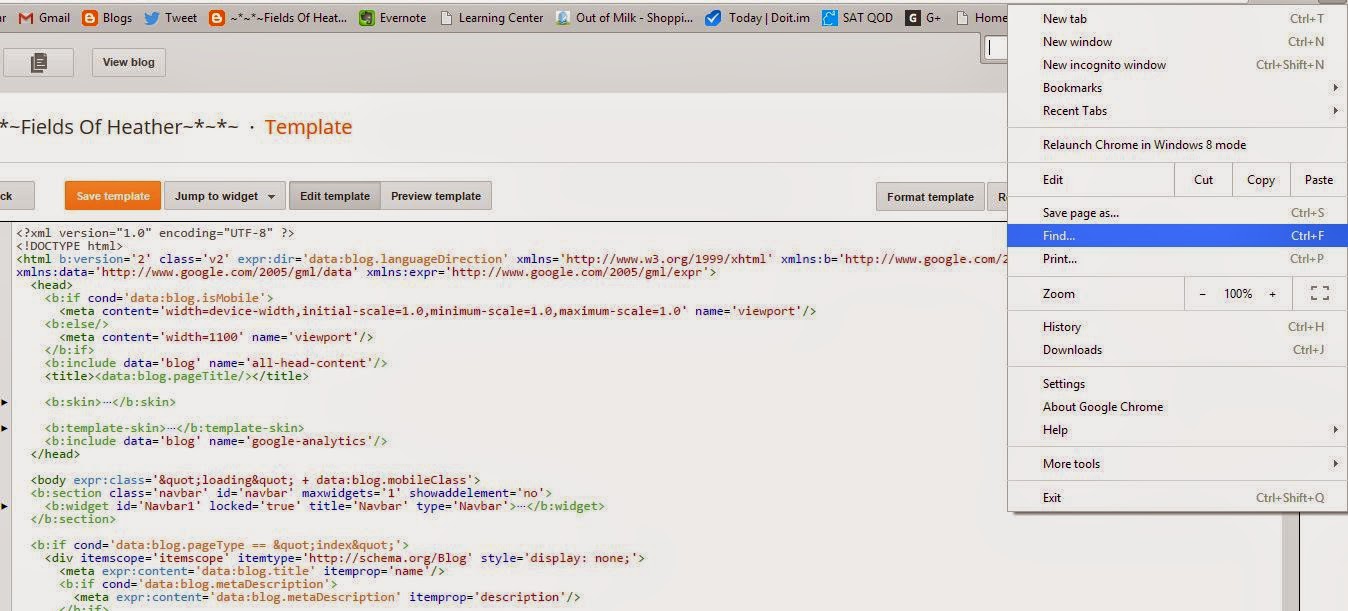Open the Home bookmark
1348x611 pixels.
click(x=981, y=17)
